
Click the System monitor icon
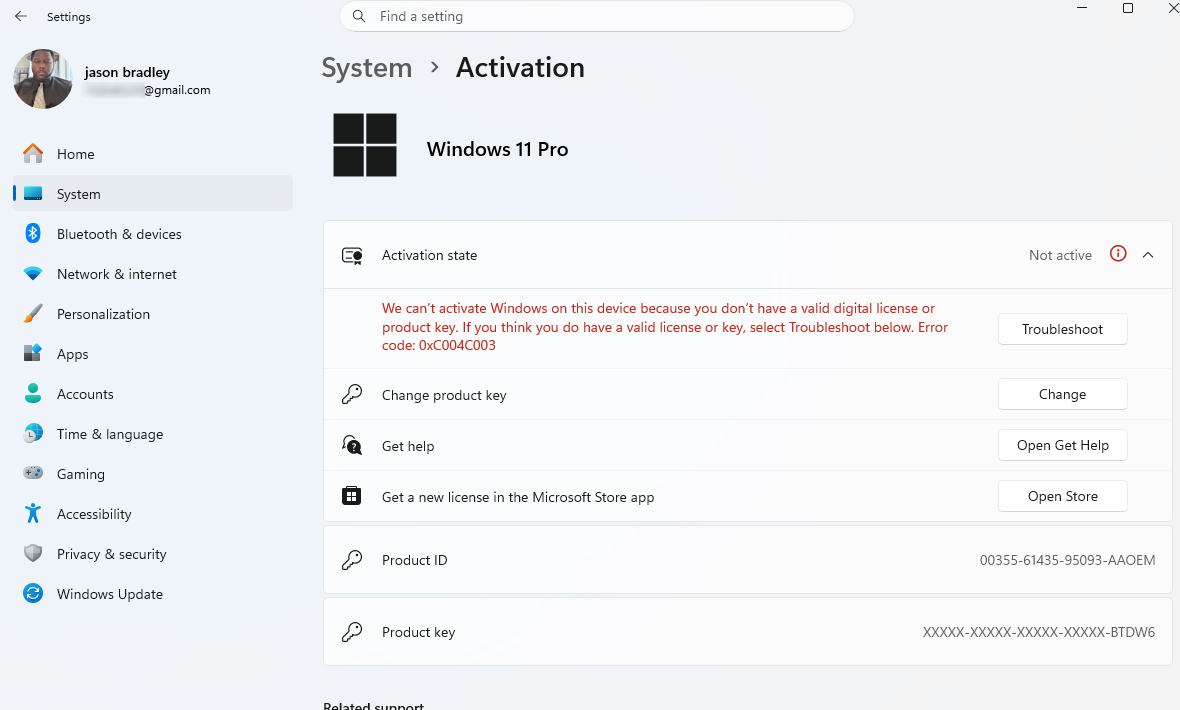33,193
